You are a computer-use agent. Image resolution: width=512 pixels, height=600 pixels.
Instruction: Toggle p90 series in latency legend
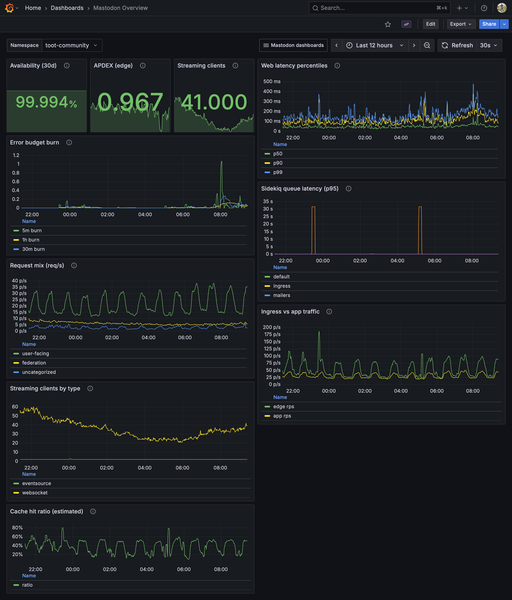[x=277, y=163]
